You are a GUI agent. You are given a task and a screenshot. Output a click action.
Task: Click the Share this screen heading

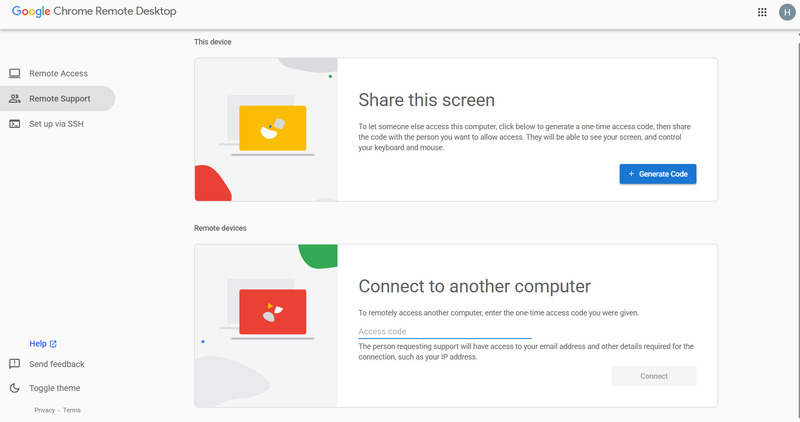click(x=427, y=100)
